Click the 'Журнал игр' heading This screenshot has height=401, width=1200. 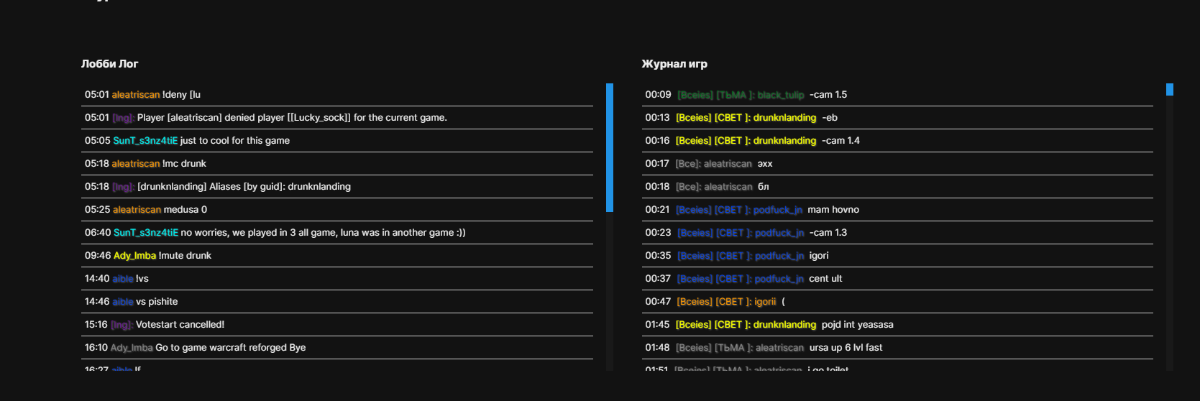pyautogui.click(x=675, y=64)
